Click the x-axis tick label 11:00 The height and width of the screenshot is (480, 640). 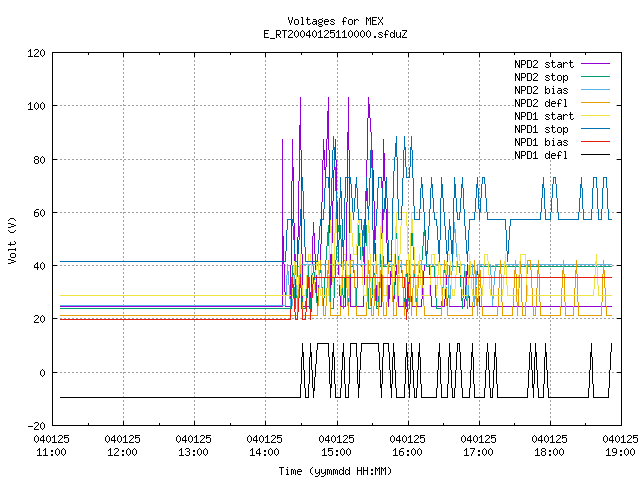coord(51,452)
